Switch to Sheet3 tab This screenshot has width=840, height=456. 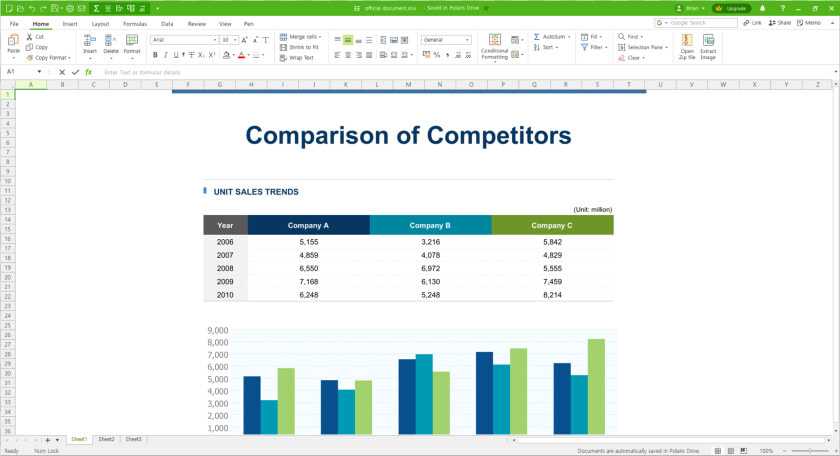(133, 439)
